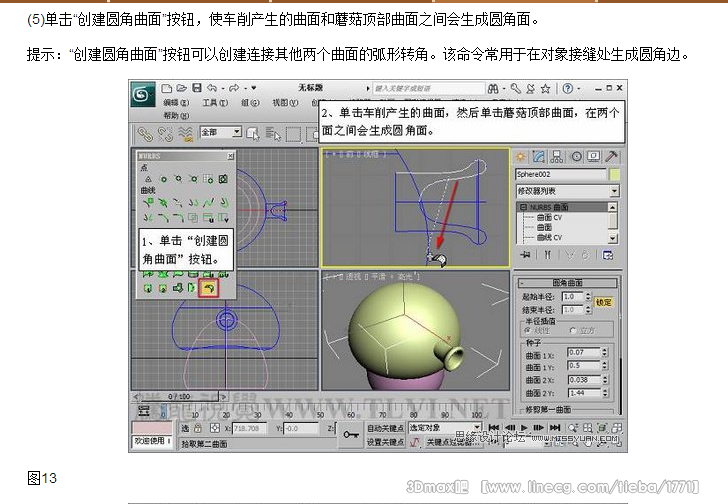
Task: Open the Modify panel tab
Action: tap(539, 157)
